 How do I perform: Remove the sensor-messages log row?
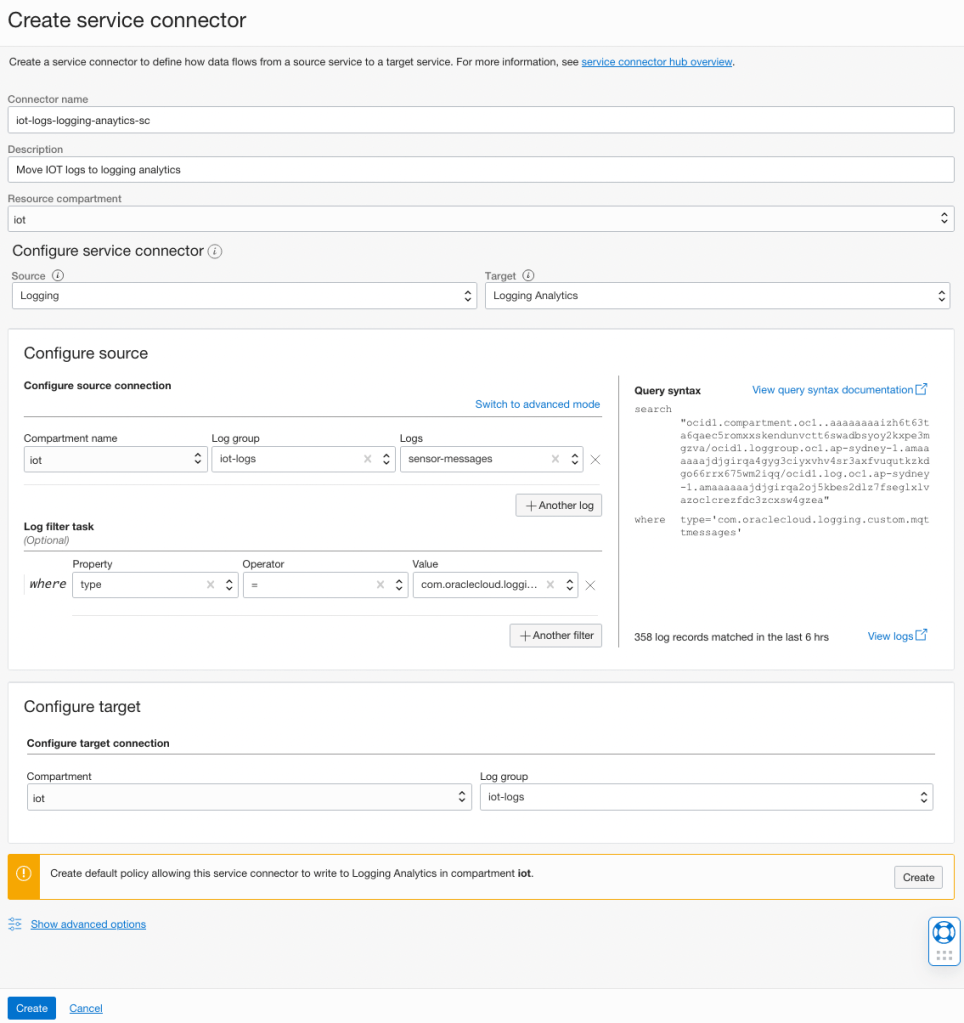coord(595,460)
